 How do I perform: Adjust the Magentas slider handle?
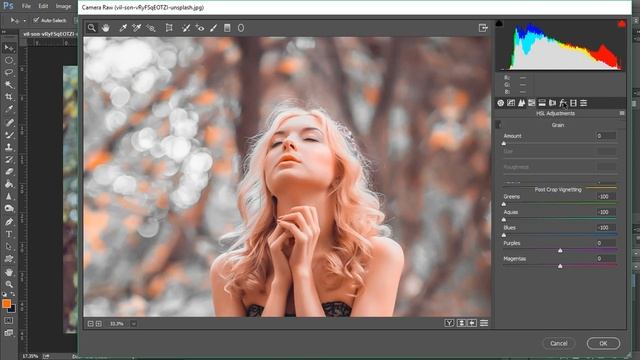[560, 266]
